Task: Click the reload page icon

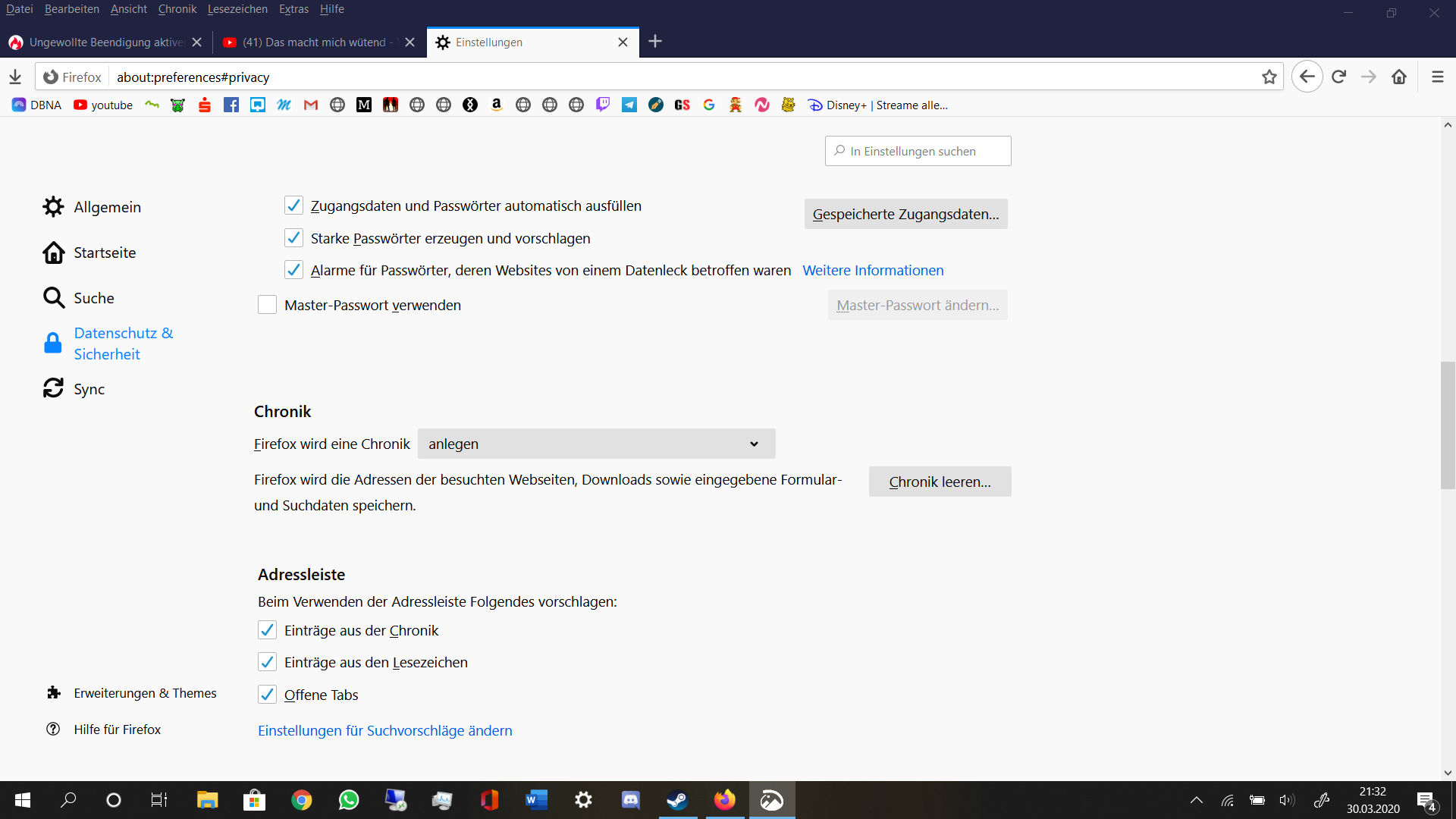Action: (x=1338, y=77)
